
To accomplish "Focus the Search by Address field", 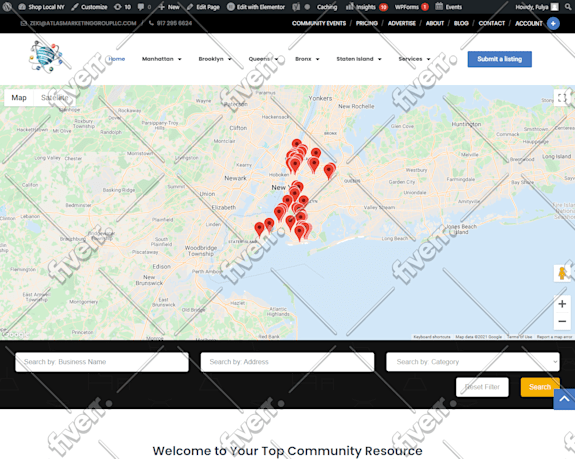I will click(288, 362).
